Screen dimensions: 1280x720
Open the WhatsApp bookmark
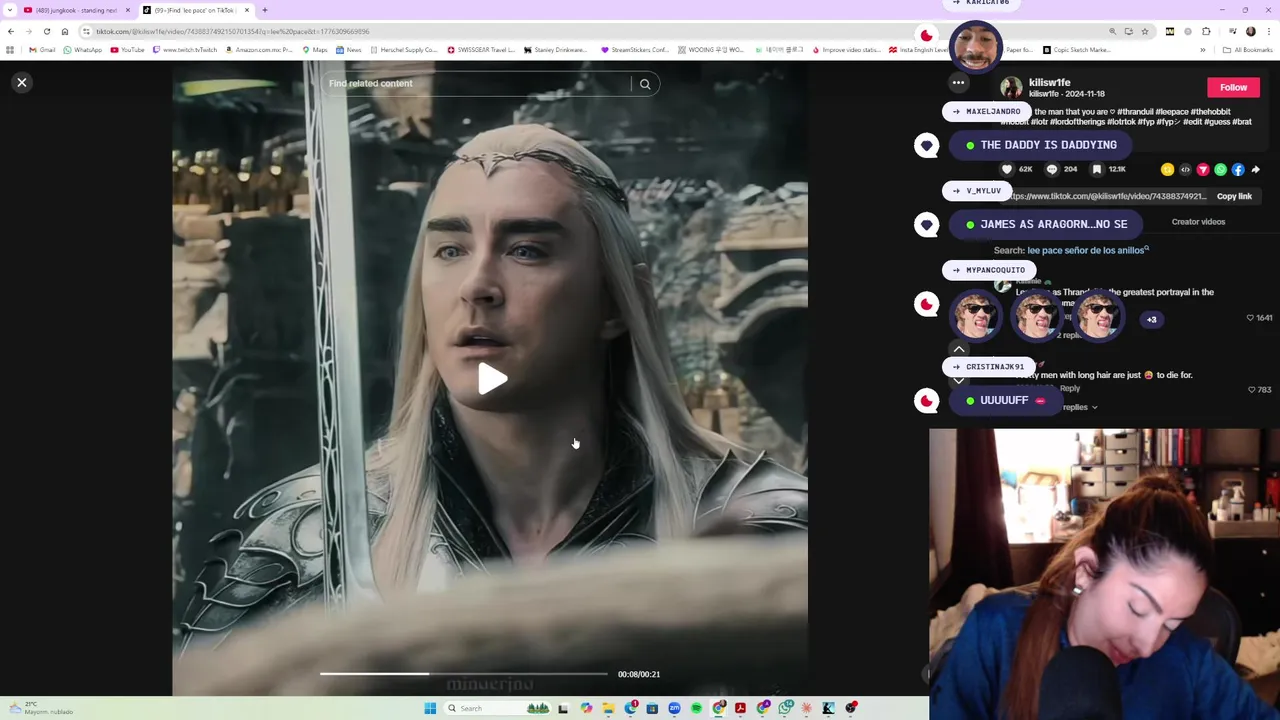click(82, 50)
